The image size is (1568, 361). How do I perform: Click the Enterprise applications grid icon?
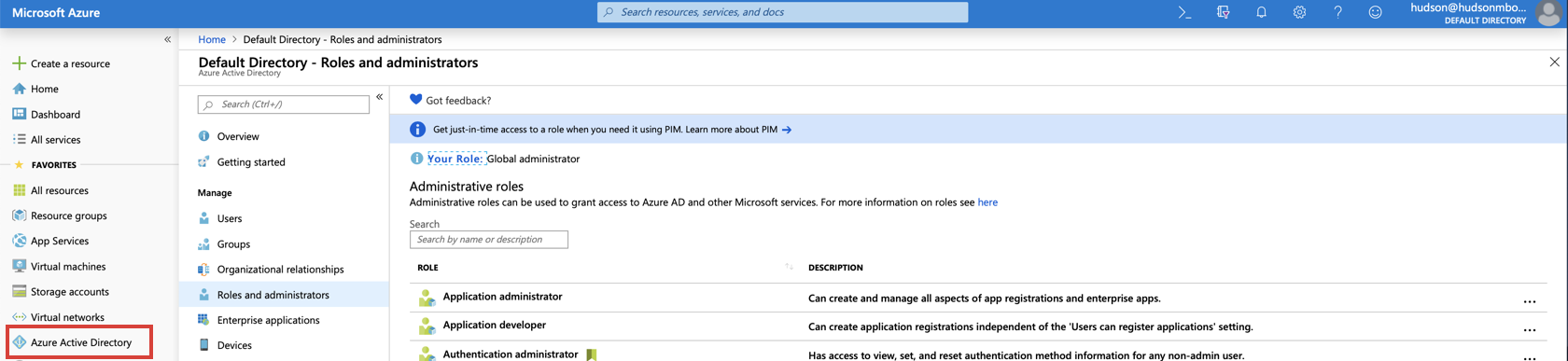click(x=203, y=320)
